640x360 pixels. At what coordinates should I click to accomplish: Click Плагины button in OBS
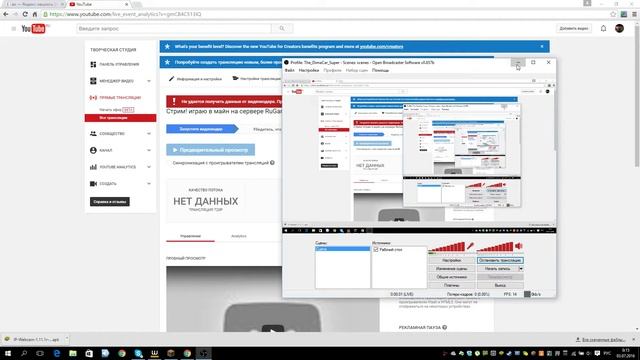pos(451,285)
